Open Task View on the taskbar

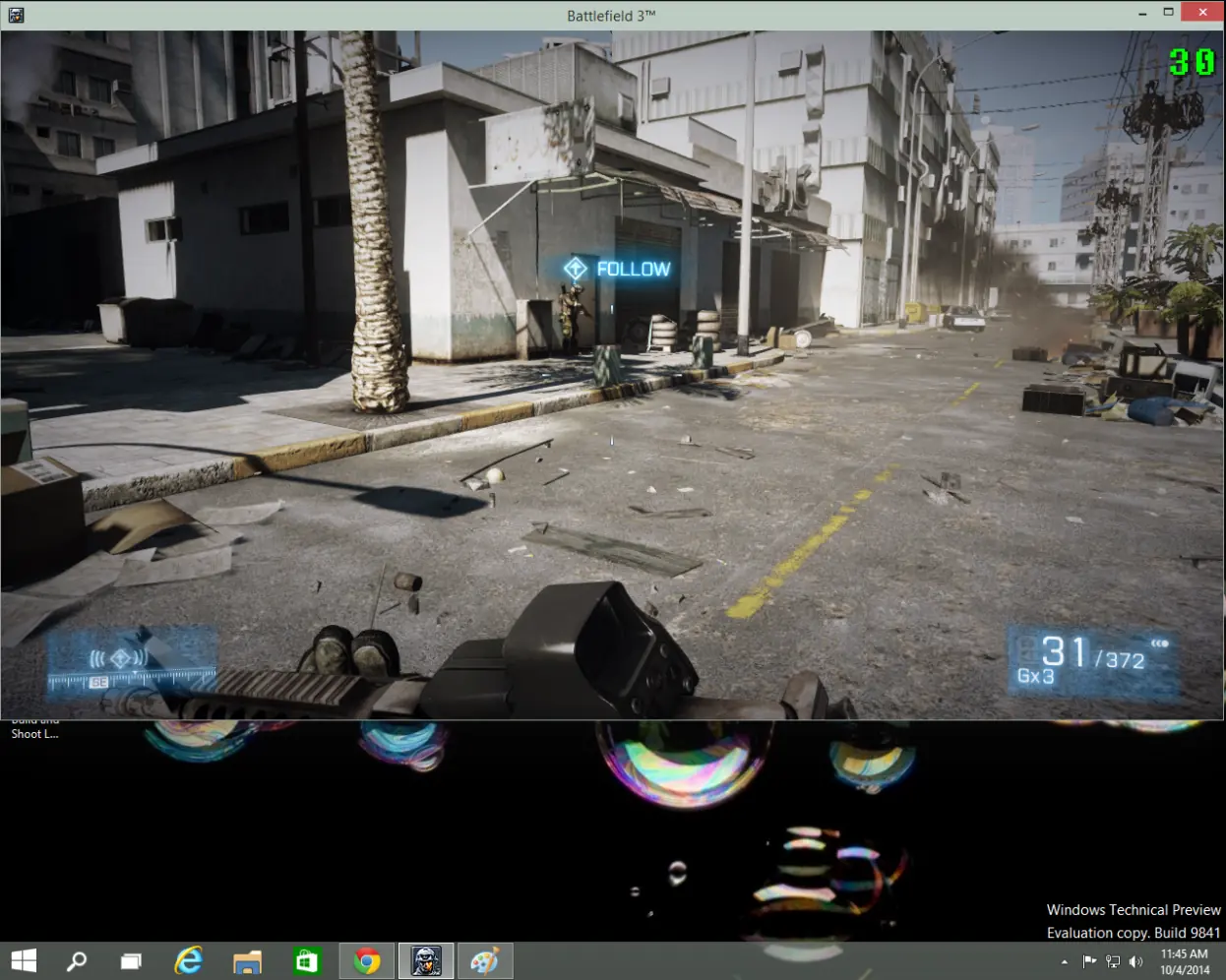[x=131, y=961]
